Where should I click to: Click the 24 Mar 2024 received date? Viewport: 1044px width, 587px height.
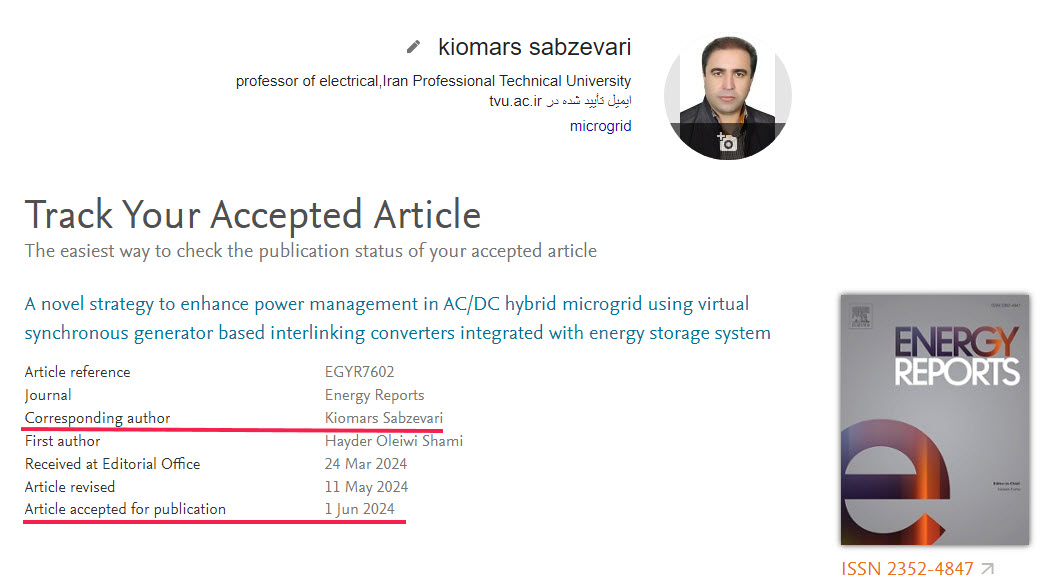click(366, 464)
